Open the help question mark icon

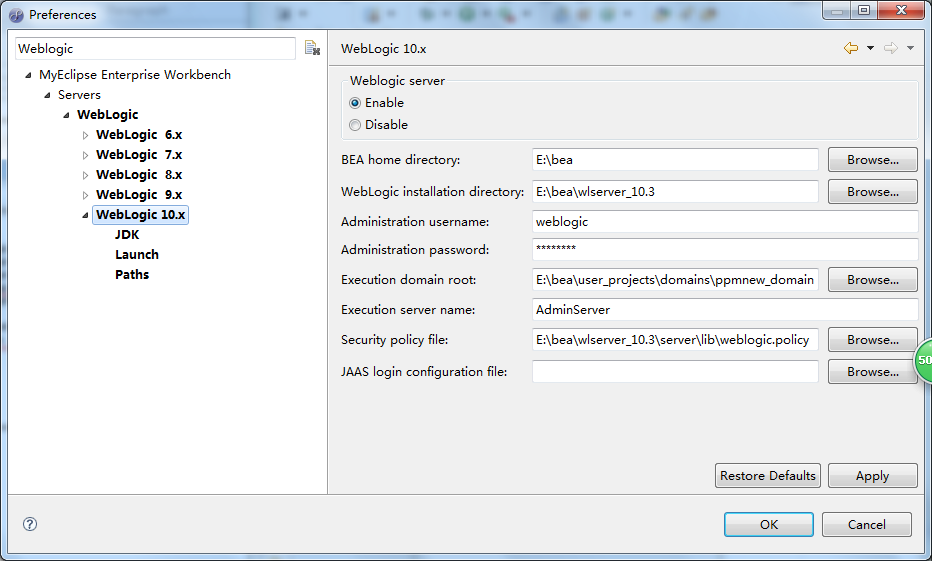coord(30,524)
